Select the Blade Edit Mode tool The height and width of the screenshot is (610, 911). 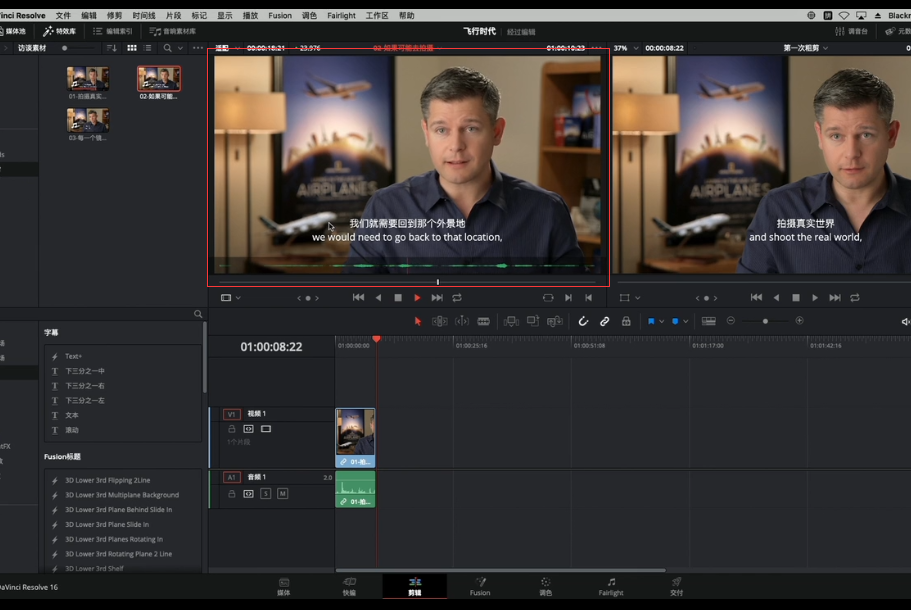[483, 321]
